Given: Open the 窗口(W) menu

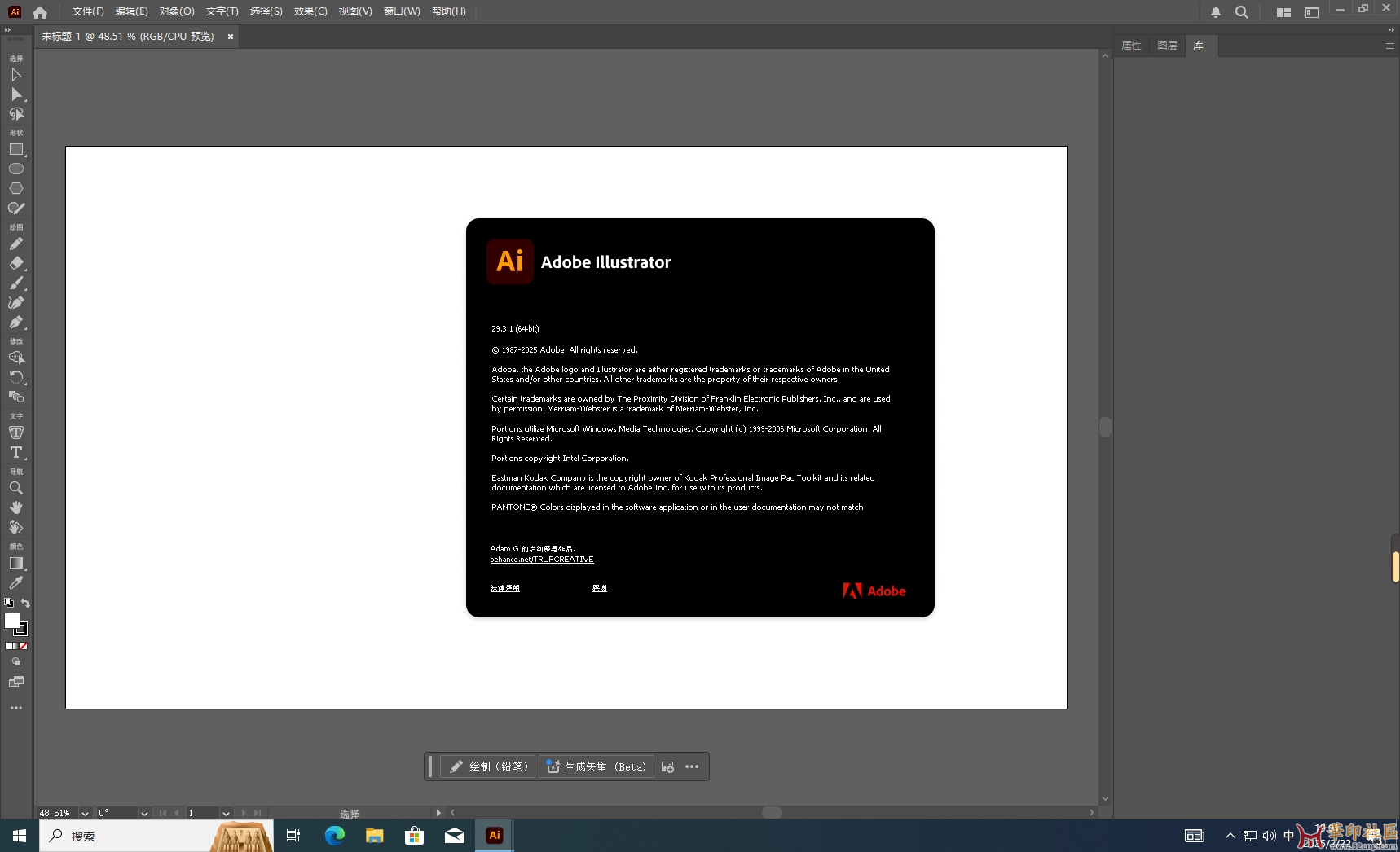Looking at the screenshot, I should coord(402,11).
